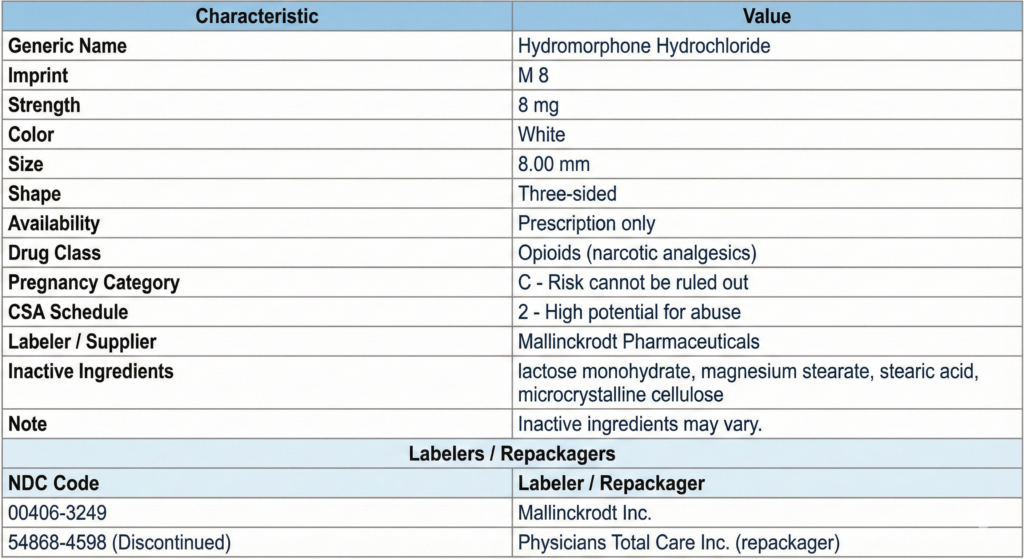Click the Labeler / Repackager sub-header

coord(611,484)
